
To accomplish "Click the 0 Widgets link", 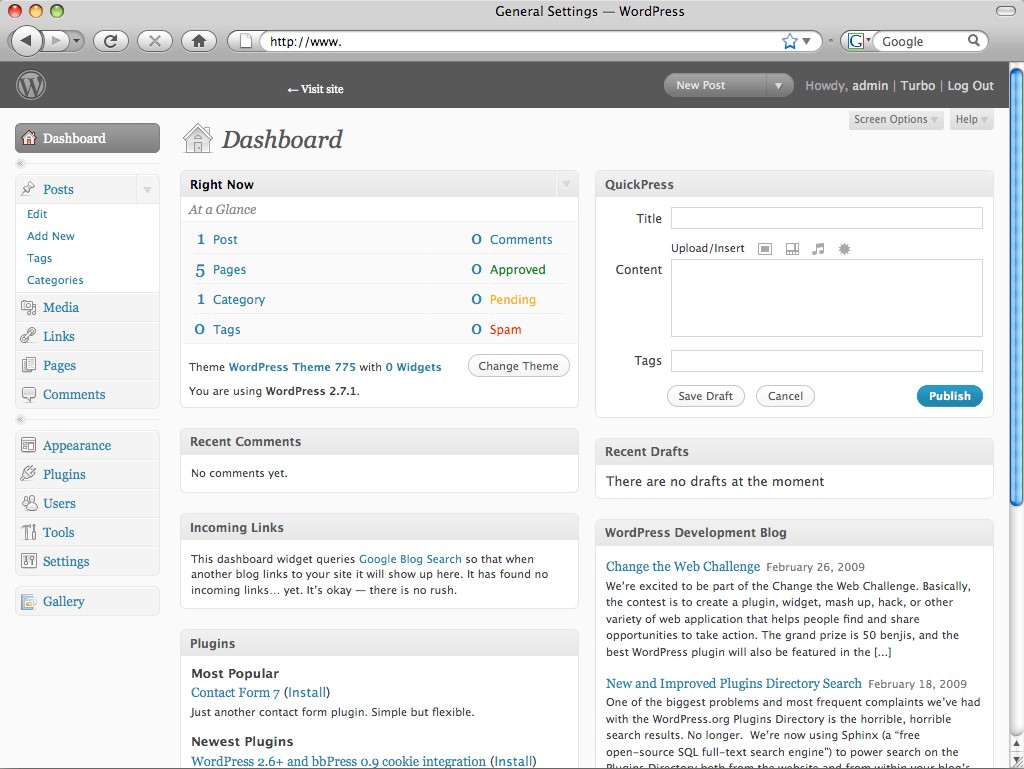I will (413, 367).
